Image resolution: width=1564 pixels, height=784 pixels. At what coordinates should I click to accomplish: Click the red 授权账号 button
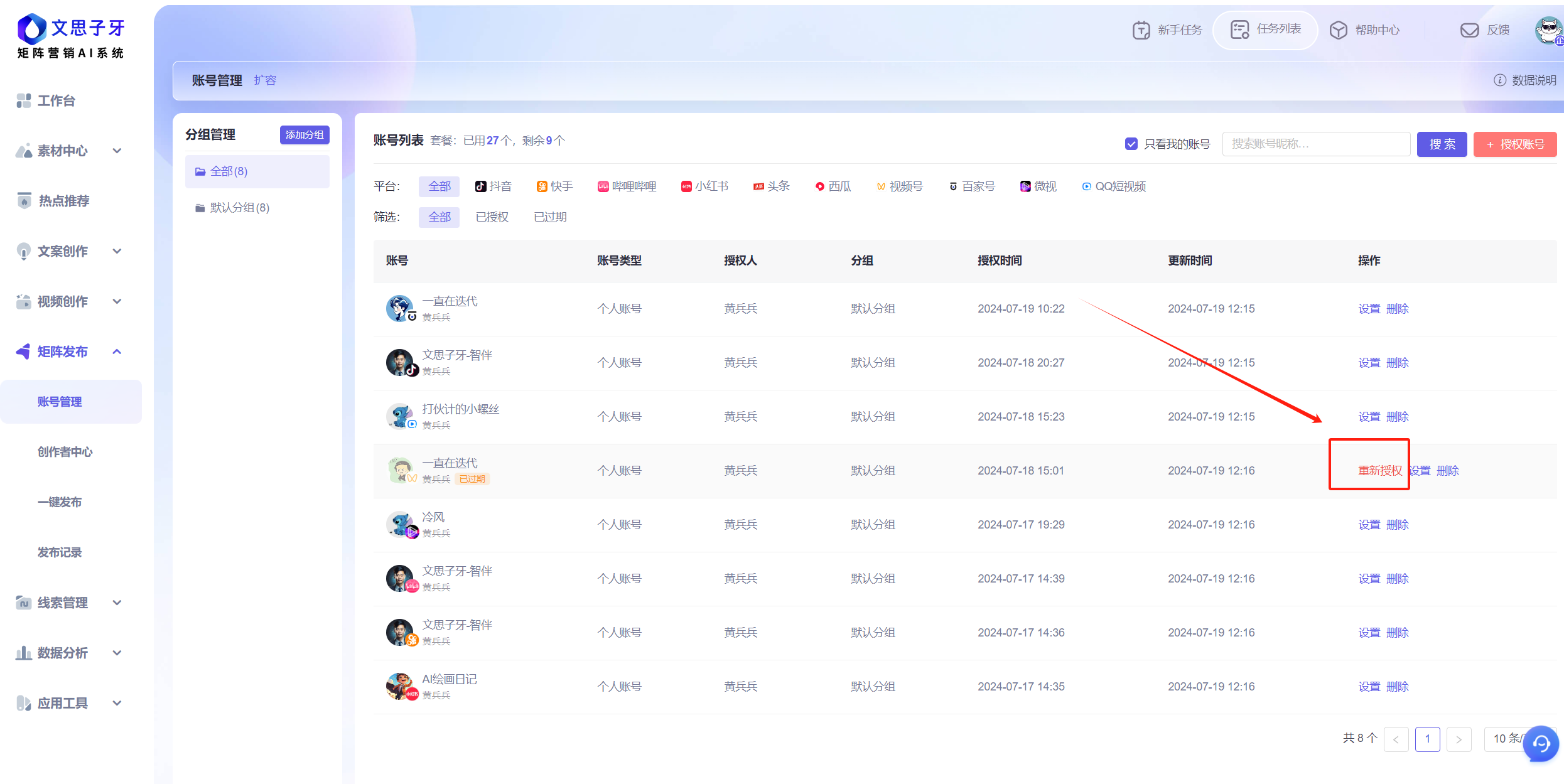(x=1515, y=144)
